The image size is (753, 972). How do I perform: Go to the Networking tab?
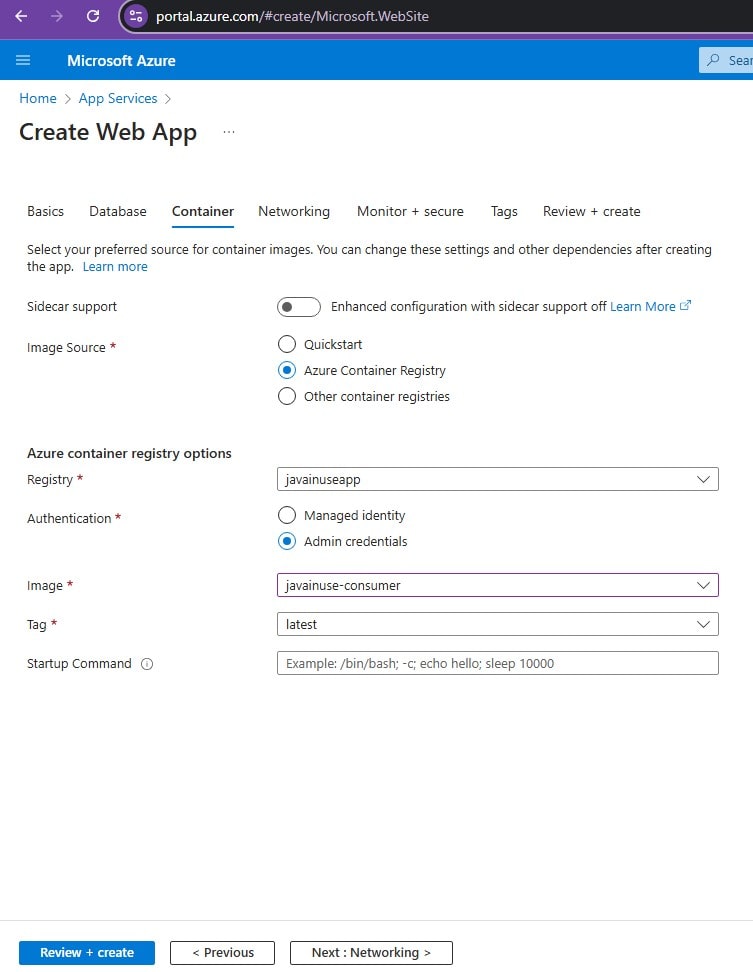tap(294, 211)
